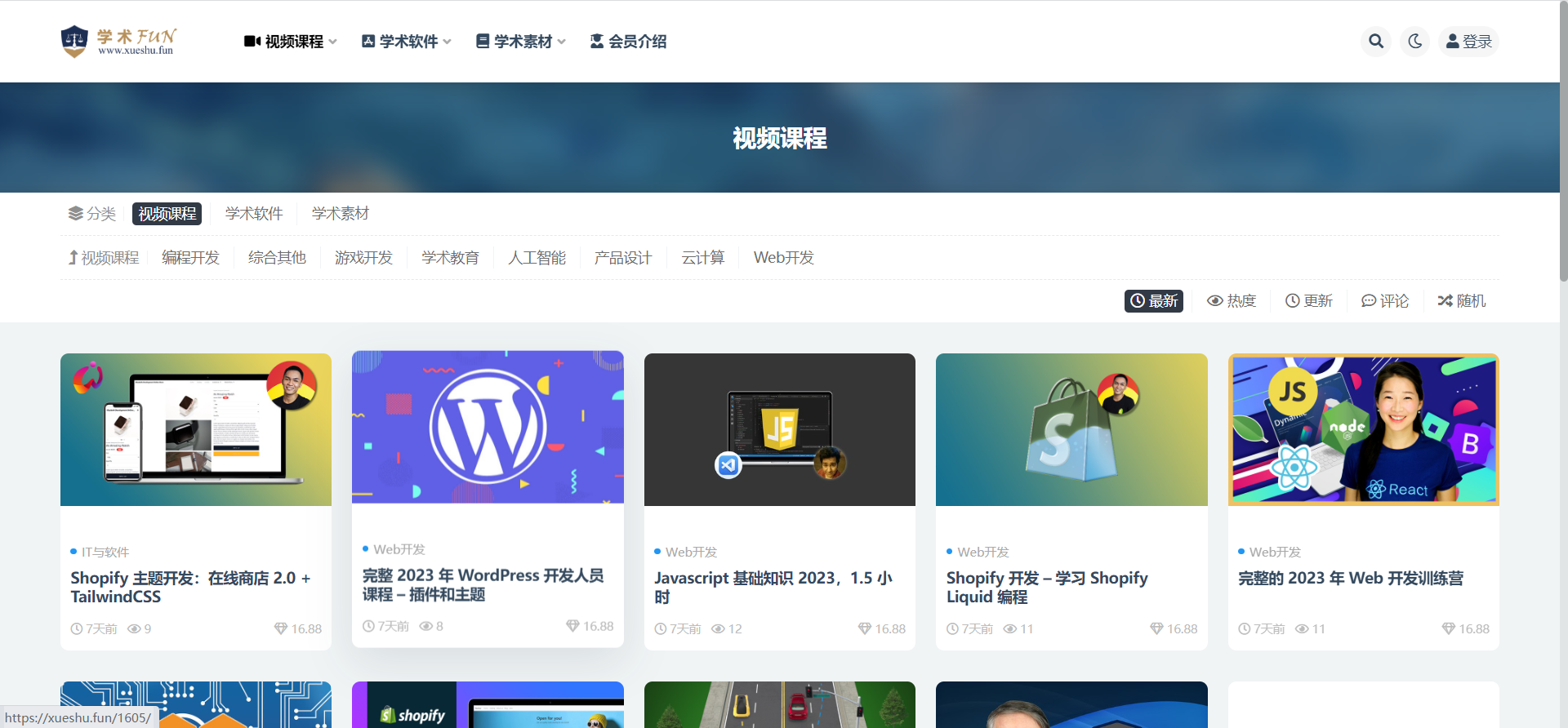Filter by 人工智能 subcategory

[537, 258]
